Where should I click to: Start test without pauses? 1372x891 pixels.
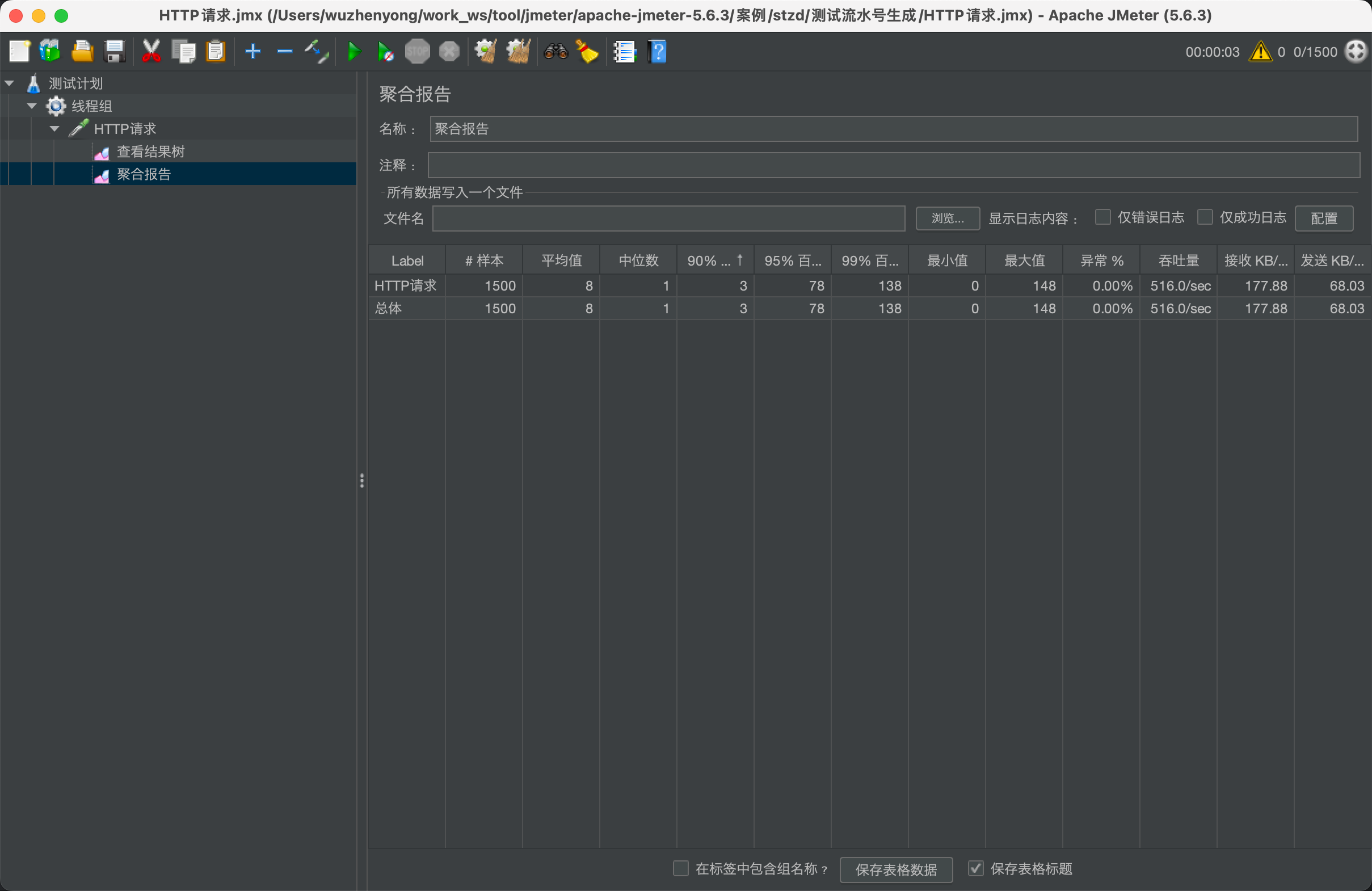(x=385, y=51)
